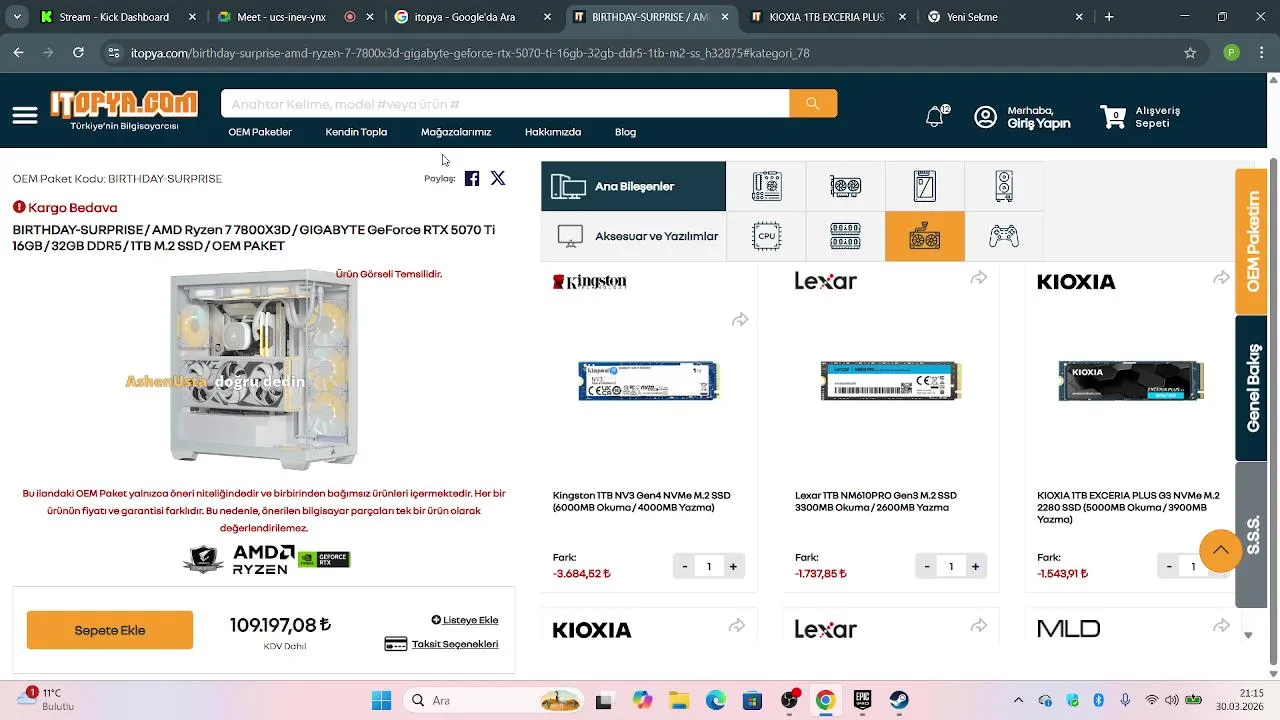
Task: Open the Genel Bakış side tab
Action: coord(1252,388)
